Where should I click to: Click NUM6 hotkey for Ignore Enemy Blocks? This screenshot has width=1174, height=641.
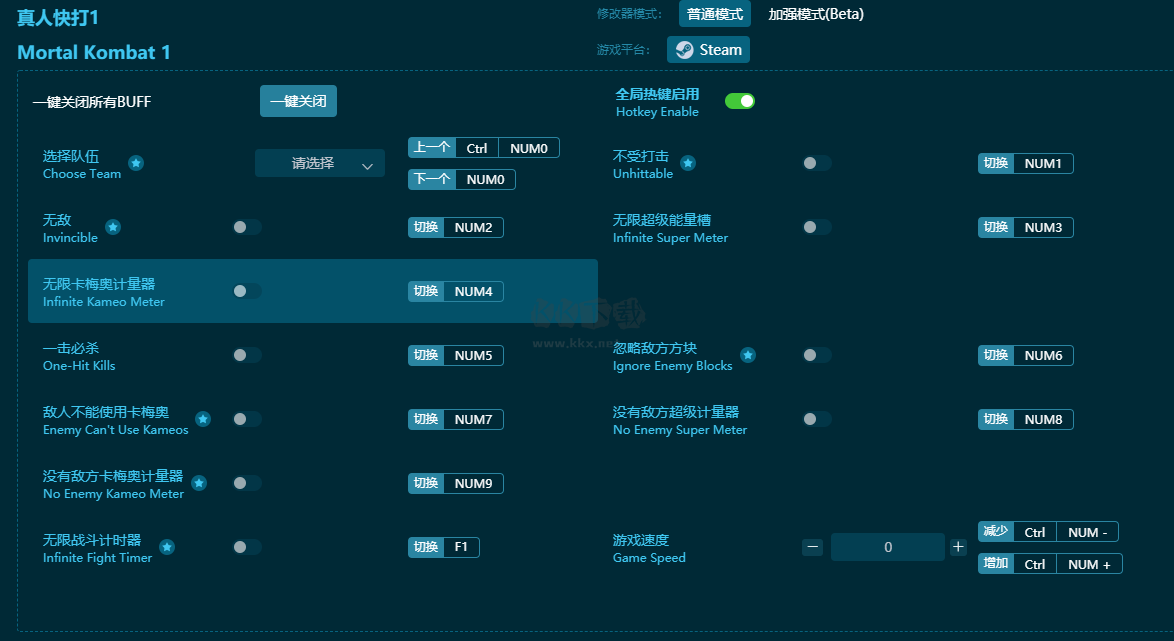click(1026, 356)
